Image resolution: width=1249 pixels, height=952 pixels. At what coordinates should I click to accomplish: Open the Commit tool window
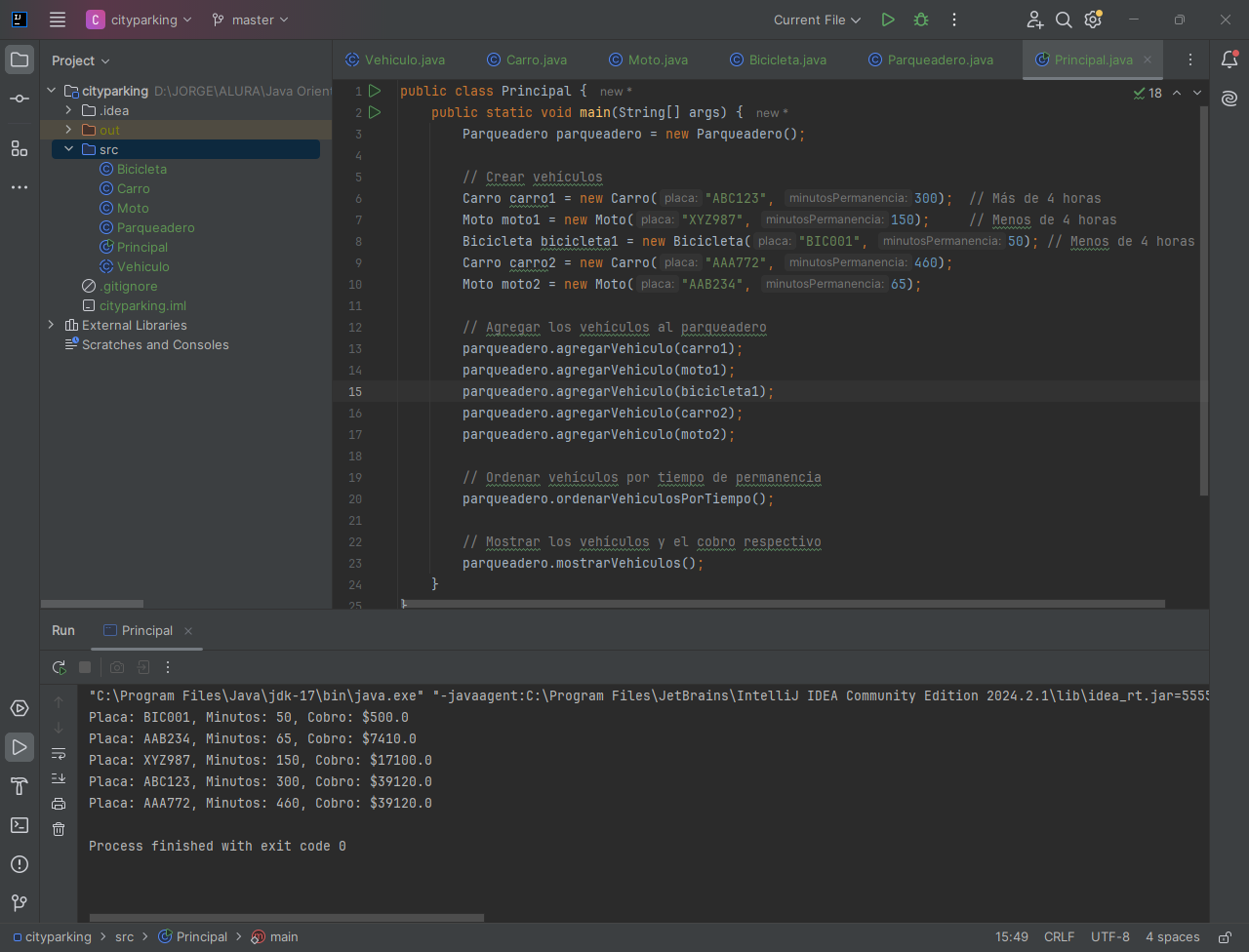20,99
